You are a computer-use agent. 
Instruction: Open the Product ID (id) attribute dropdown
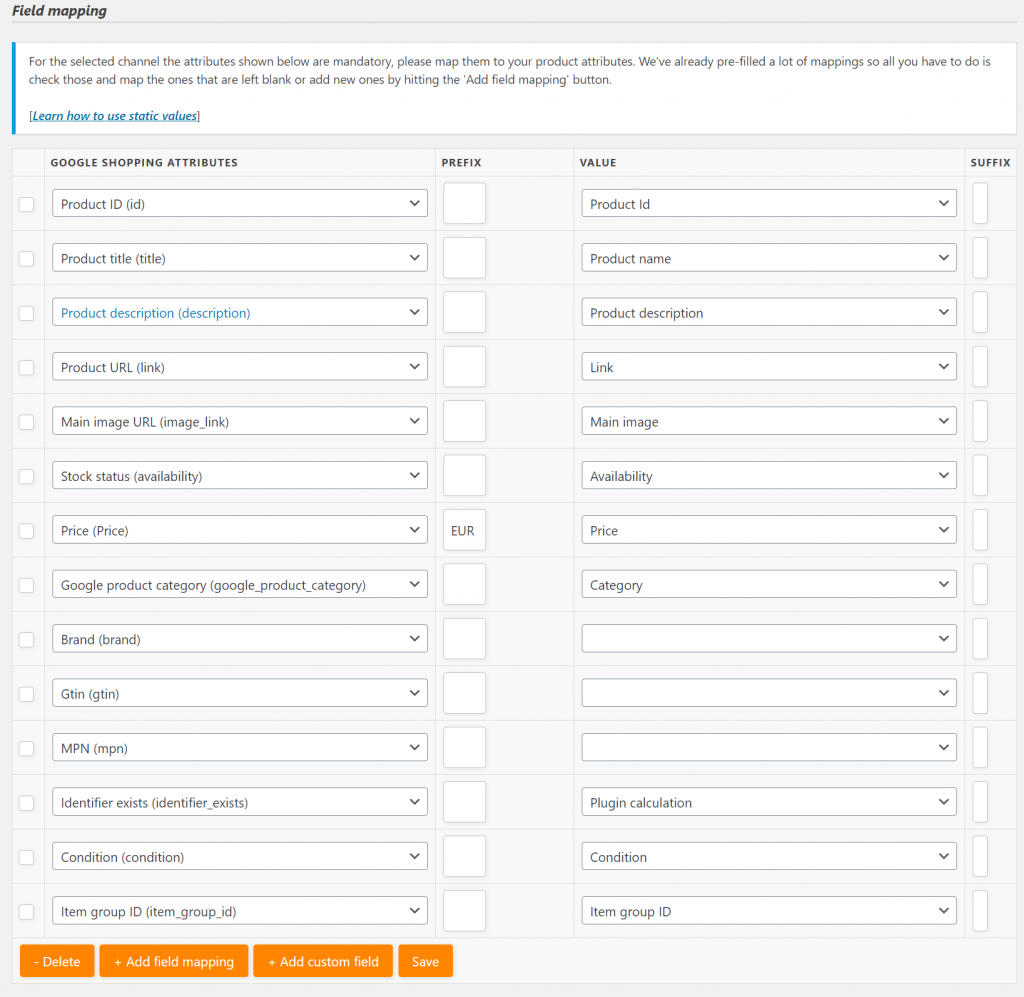click(240, 204)
